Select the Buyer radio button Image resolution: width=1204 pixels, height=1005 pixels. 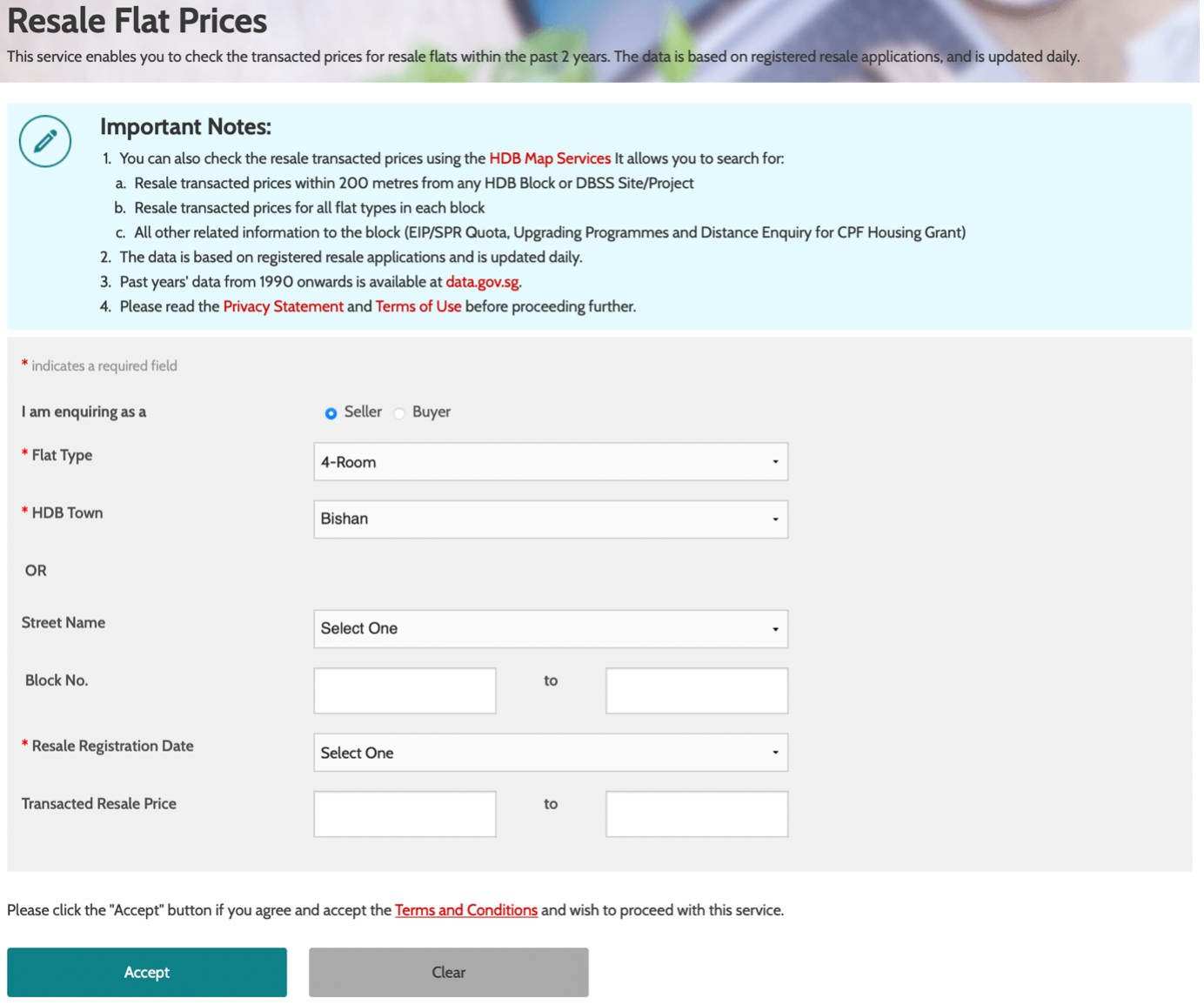(x=399, y=413)
